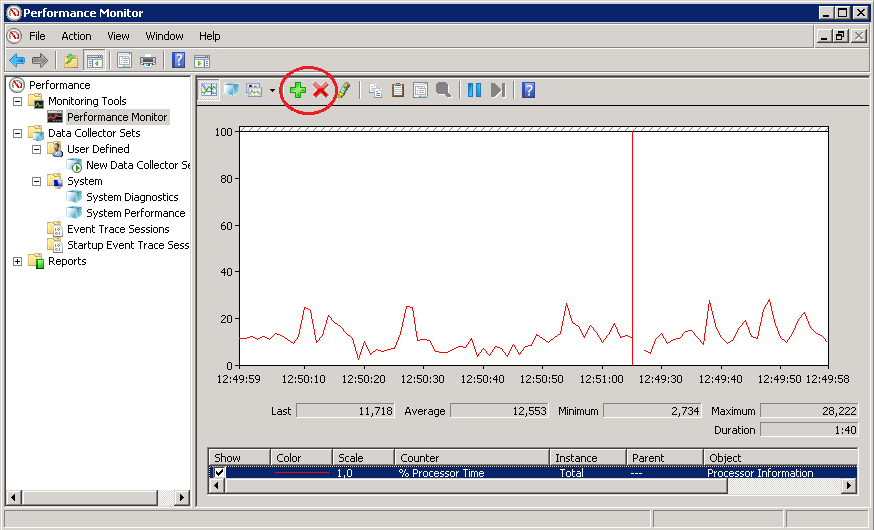Open the Window menu

point(164,36)
